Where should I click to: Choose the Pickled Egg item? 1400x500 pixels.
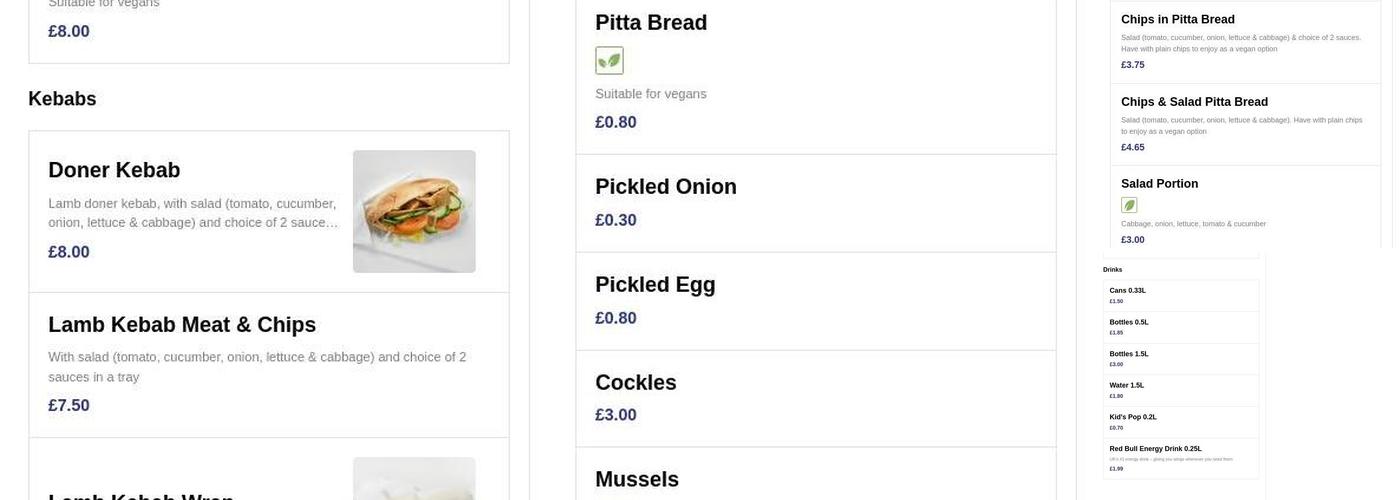pyautogui.click(x=655, y=285)
